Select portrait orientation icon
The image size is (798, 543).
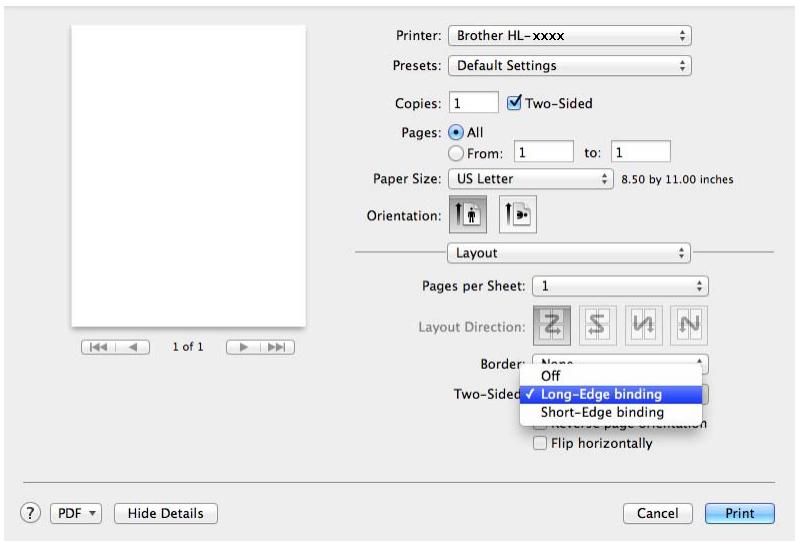pos(468,214)
